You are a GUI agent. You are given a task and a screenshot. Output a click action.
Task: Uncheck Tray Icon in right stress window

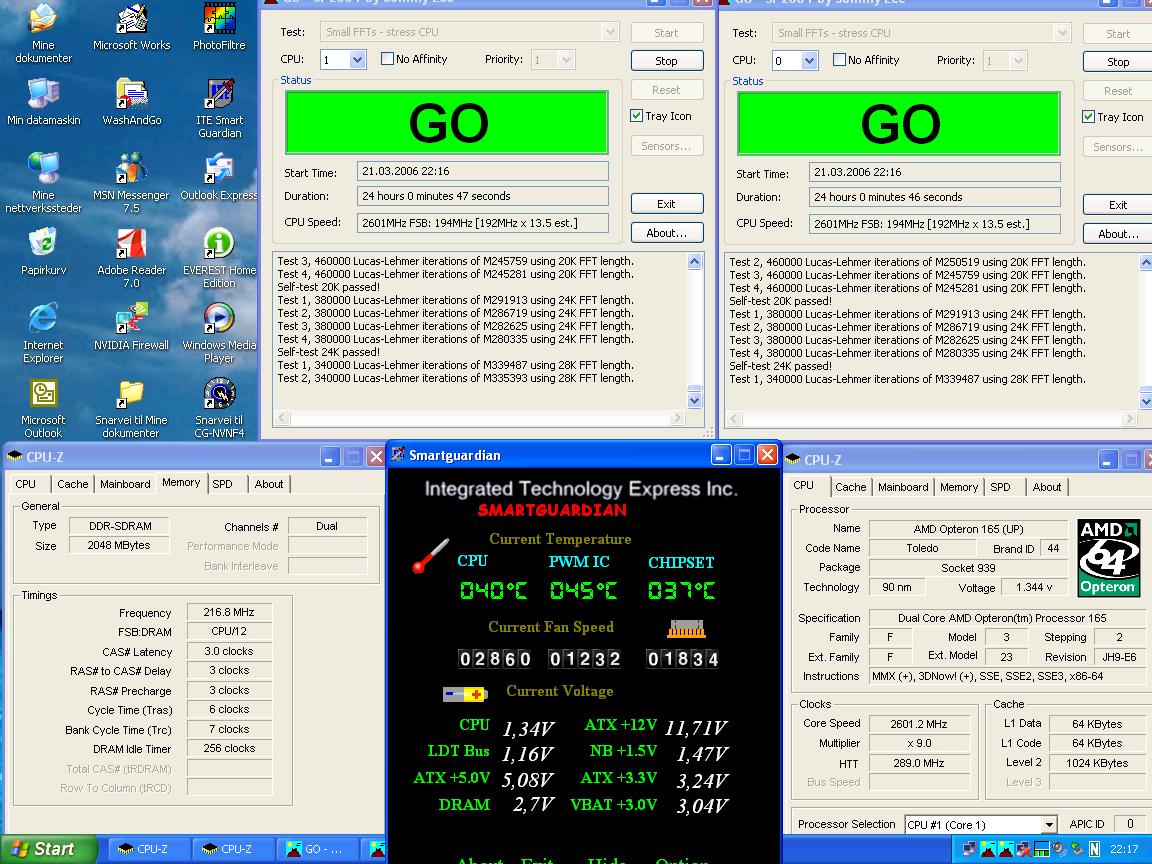1088,117
